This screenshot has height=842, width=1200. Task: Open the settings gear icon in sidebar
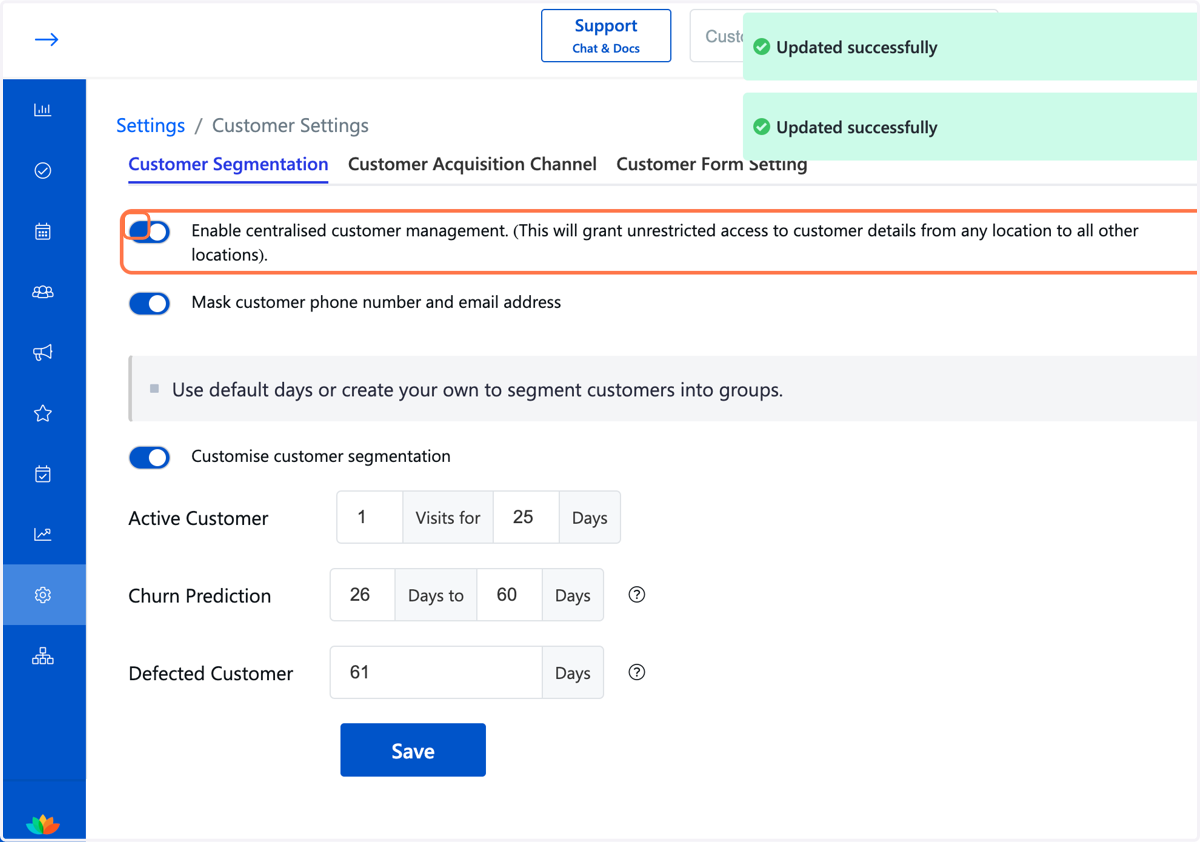(x=43, y=595)
